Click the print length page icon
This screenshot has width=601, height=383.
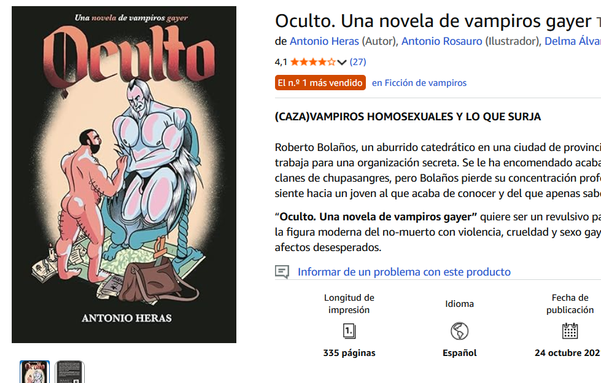(x=349, y=331)
